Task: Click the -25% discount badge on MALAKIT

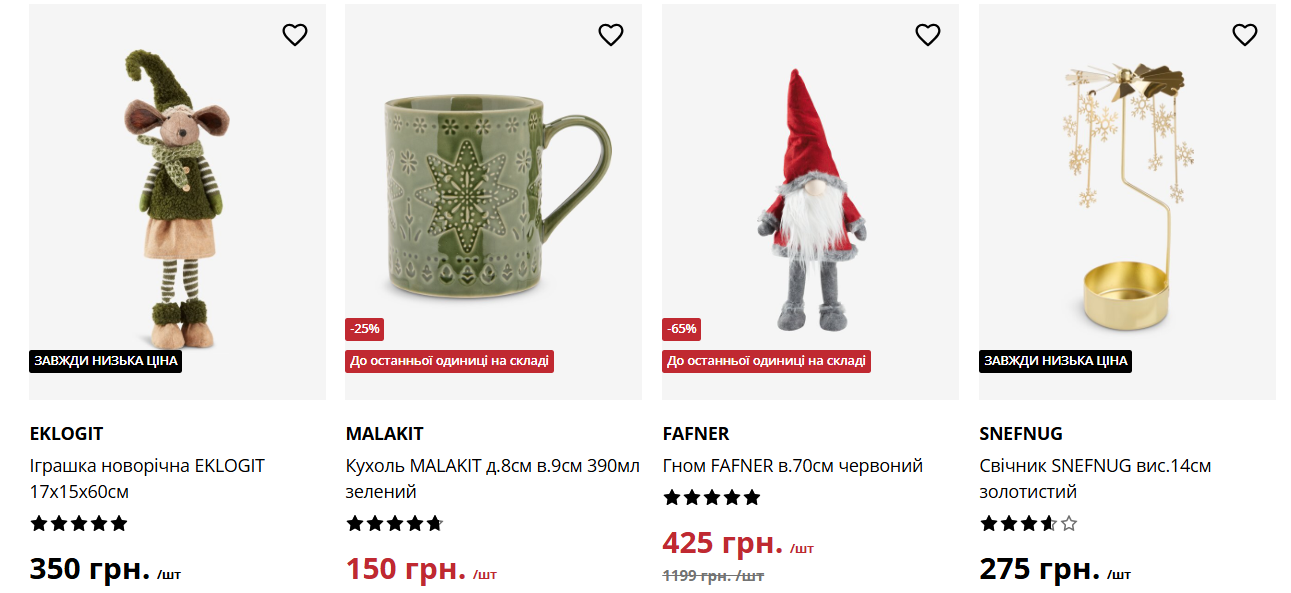Action: point(364,329)
